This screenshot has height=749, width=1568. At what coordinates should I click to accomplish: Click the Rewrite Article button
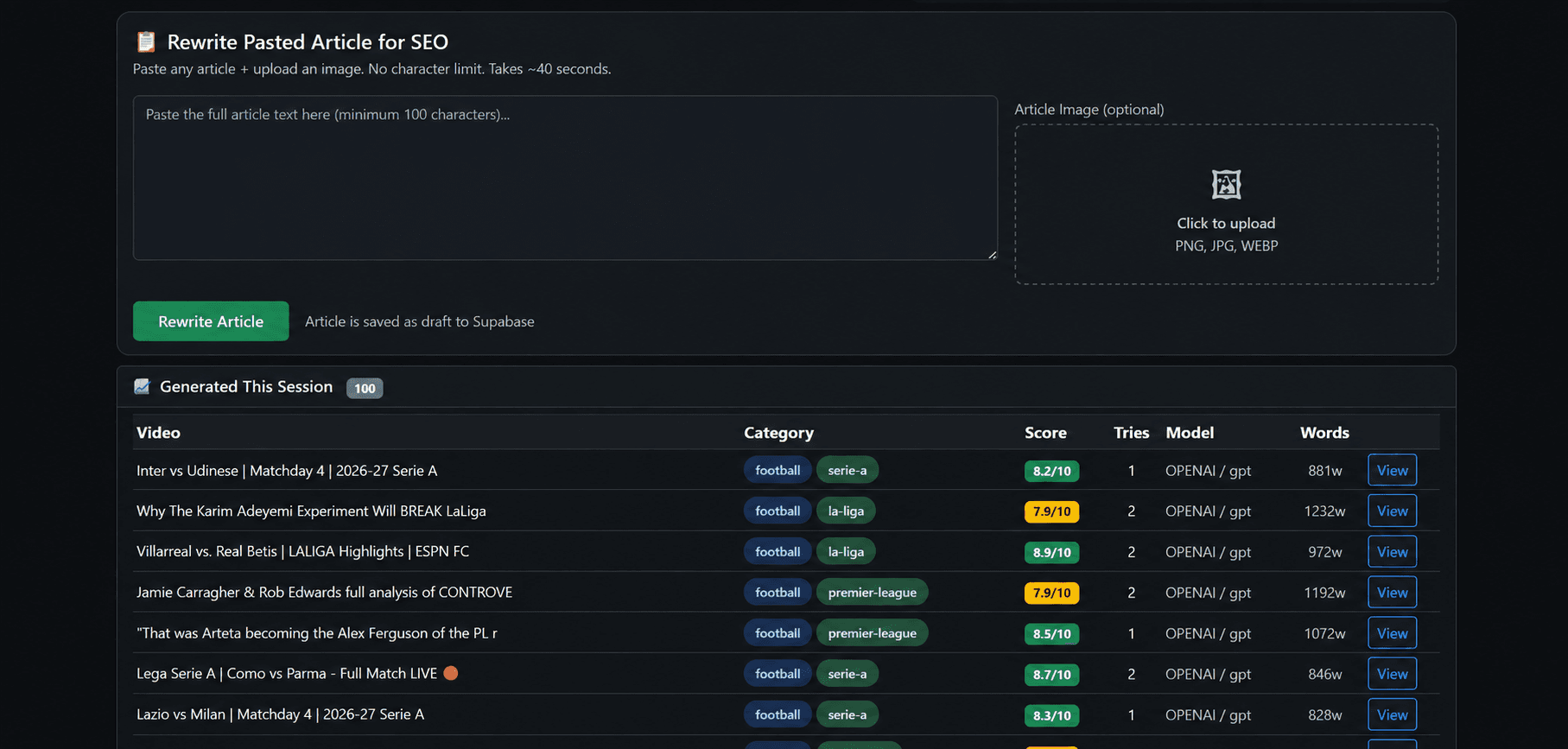[211, 321]
